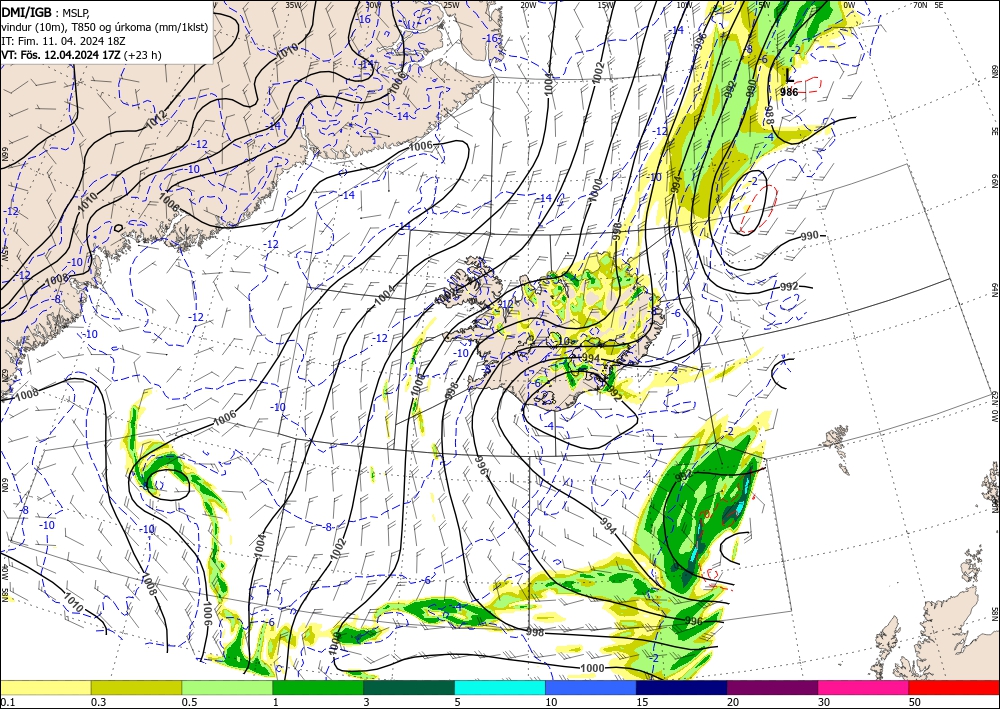Click the light green 0.5–1 legend swatch
Screen dimensions: 1000x709
[x=227, y=688]
